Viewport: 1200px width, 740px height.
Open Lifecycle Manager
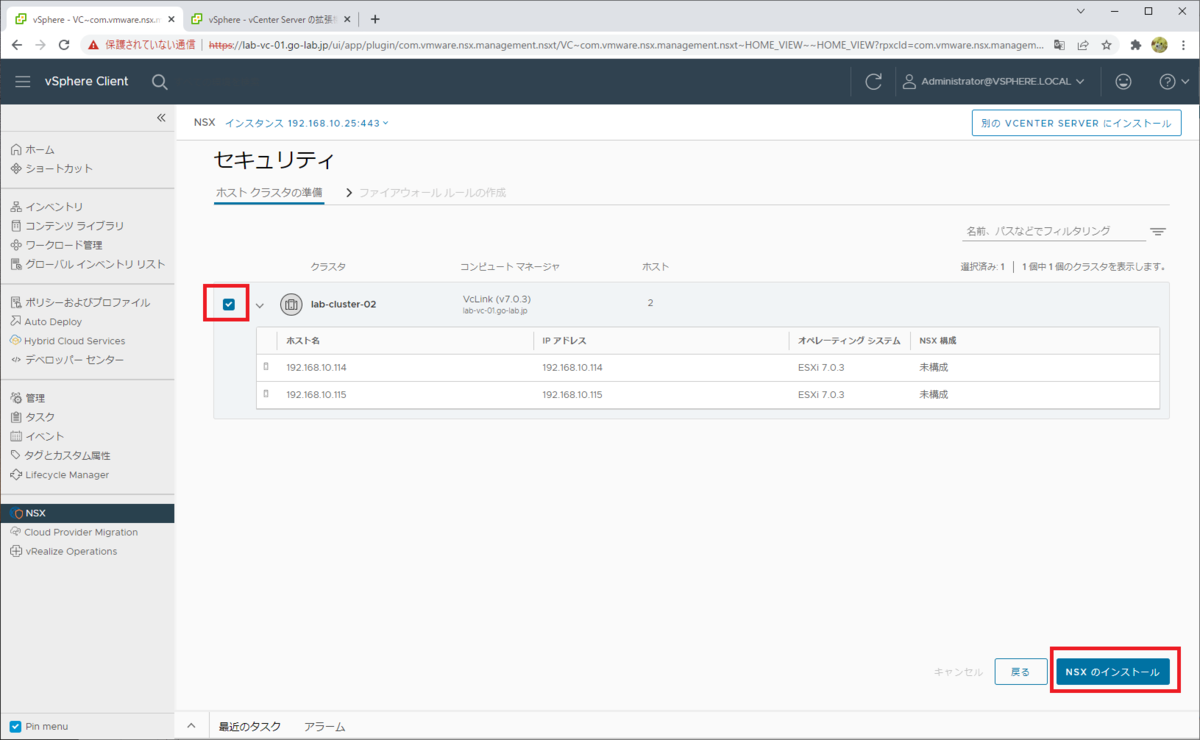pyautogui.click(x=60, y=474)
